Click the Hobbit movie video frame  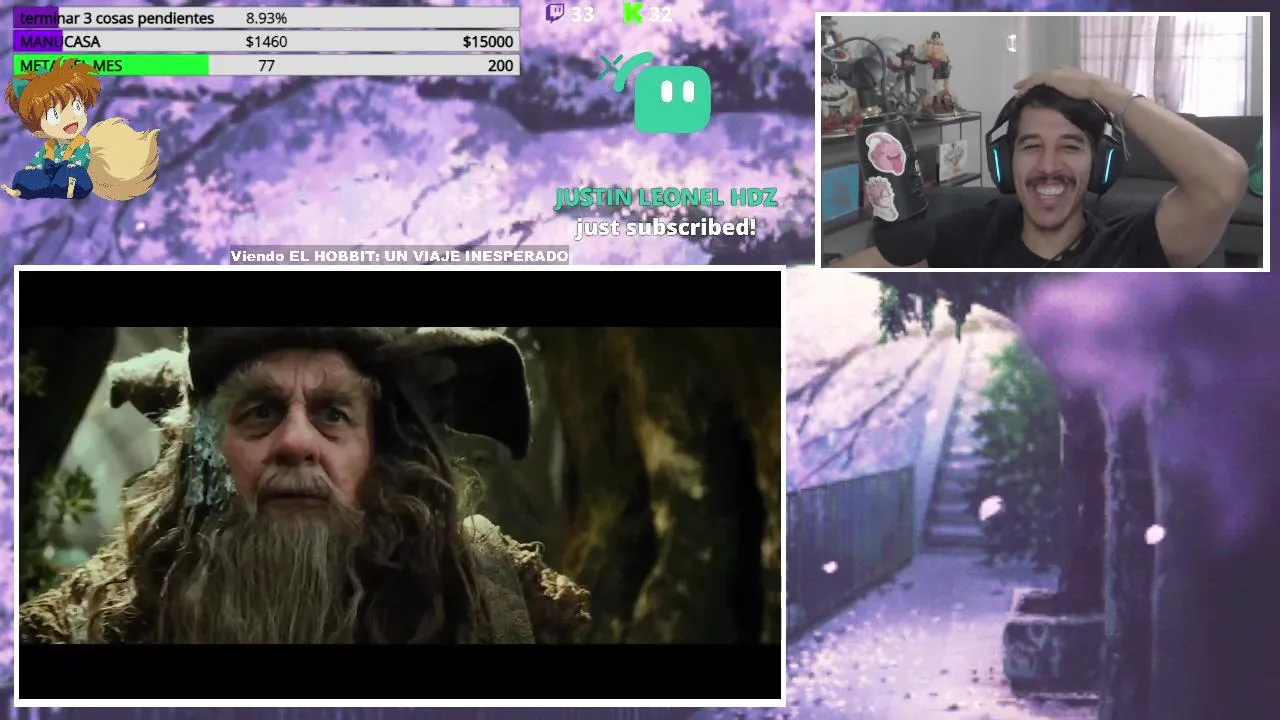click(x=400, y=485)
